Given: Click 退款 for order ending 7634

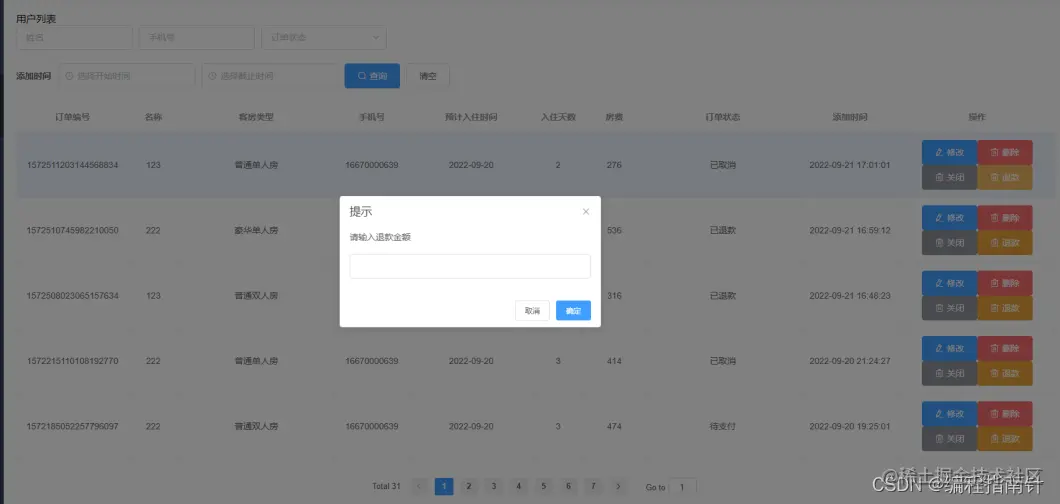Looking at the screenshot, I should (1005, 308).
